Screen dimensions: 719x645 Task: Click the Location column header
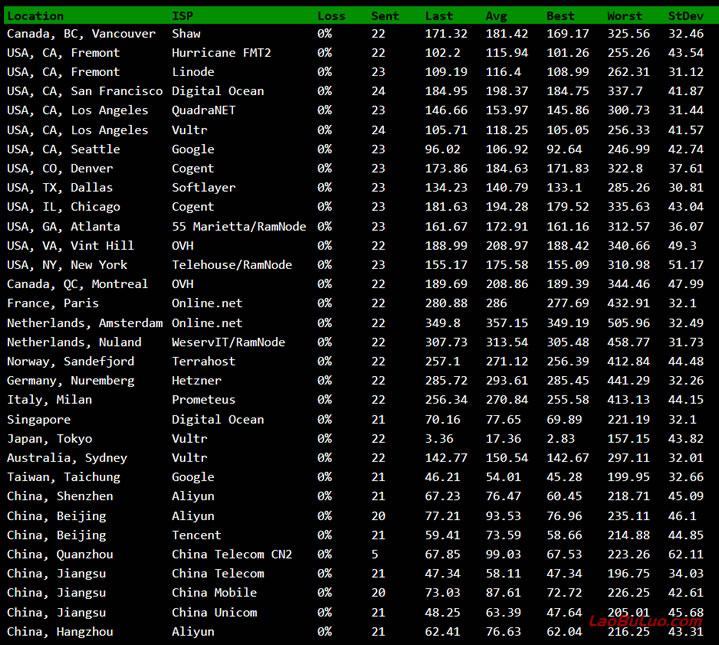click(35, 16)
